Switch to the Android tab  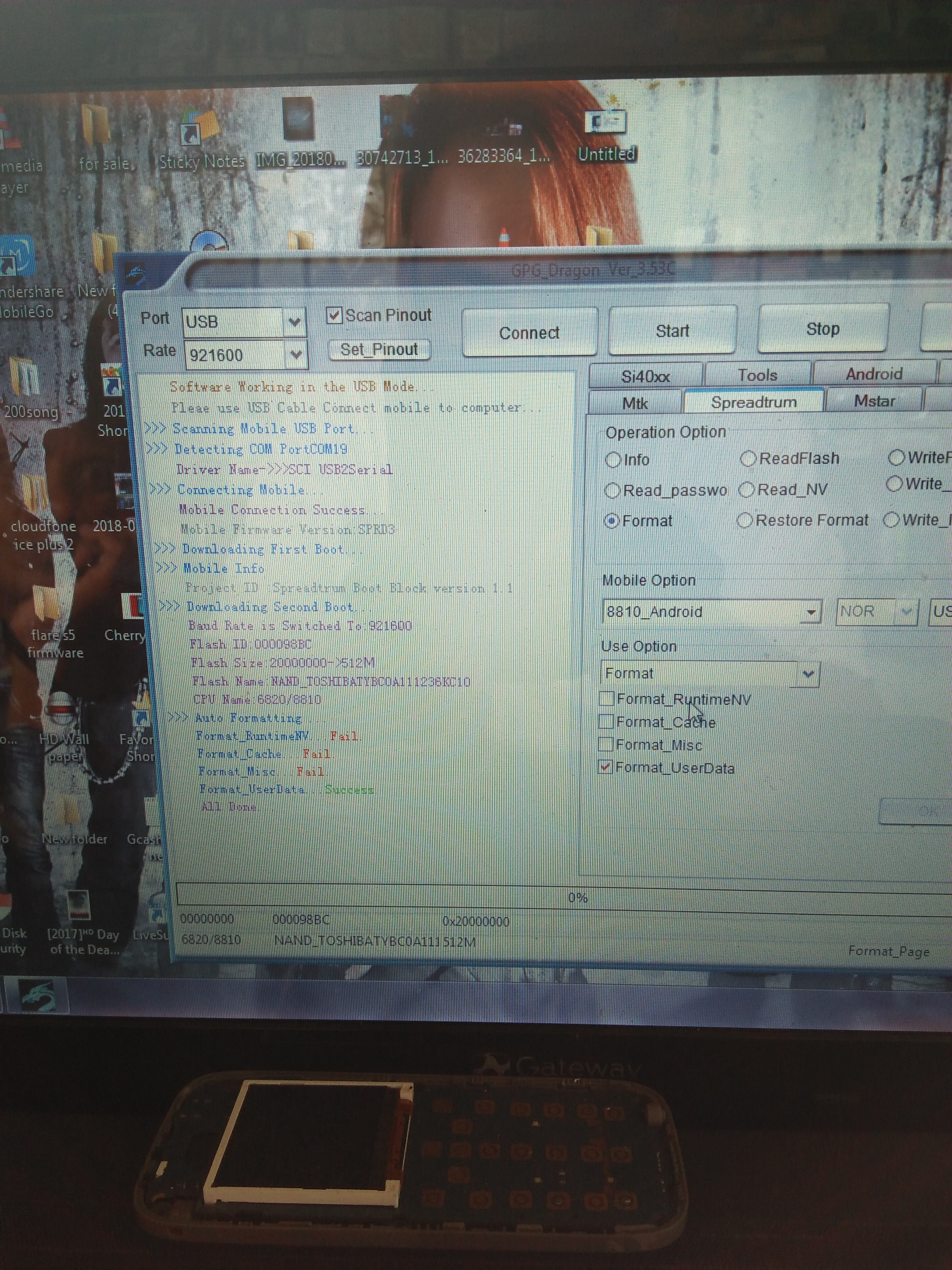coord(874,374)
